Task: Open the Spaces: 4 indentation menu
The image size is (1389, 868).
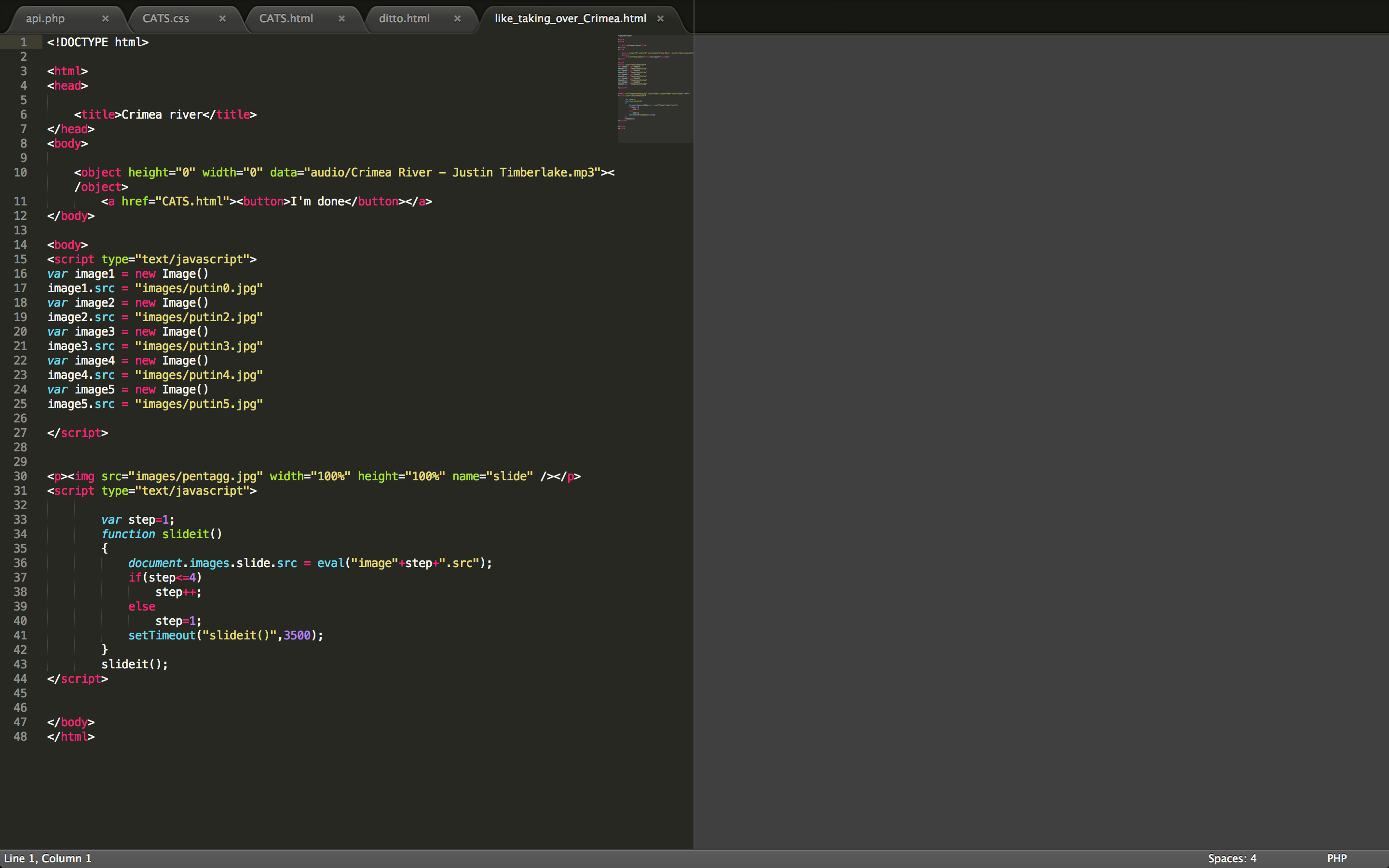Action: click(x=1232, y=858)
